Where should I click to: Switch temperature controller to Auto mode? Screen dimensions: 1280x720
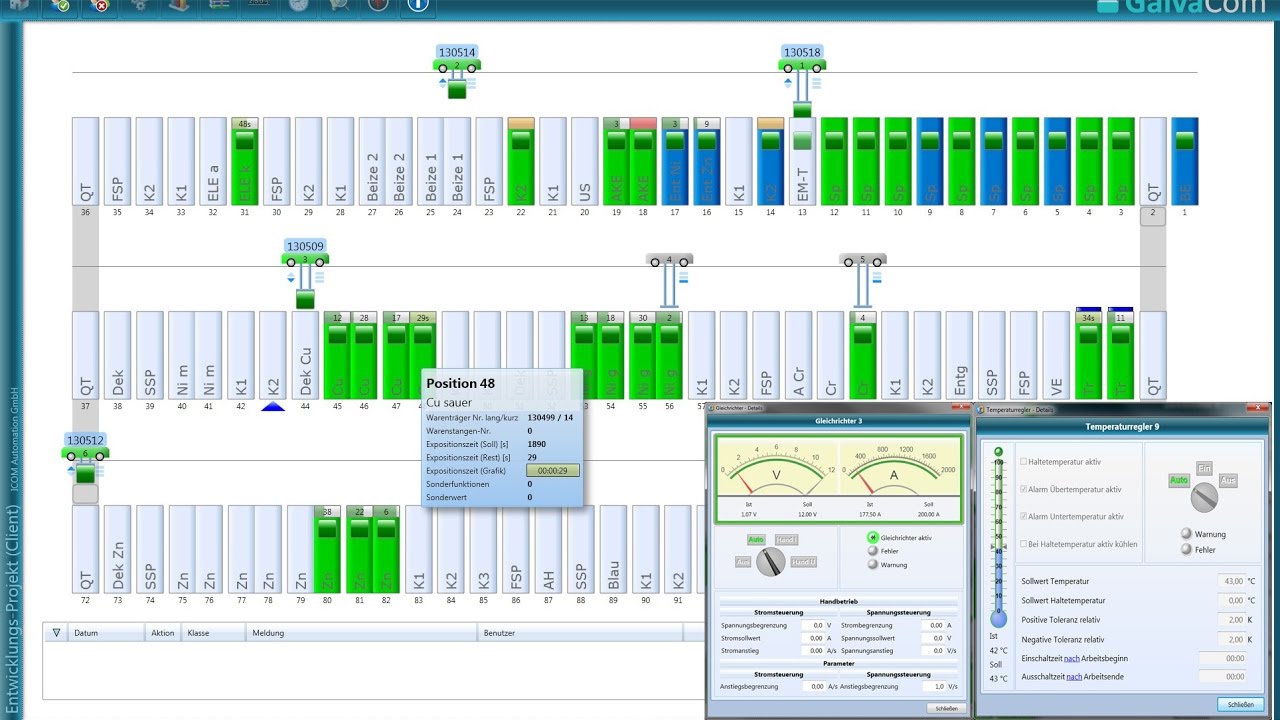(1179, 481)
